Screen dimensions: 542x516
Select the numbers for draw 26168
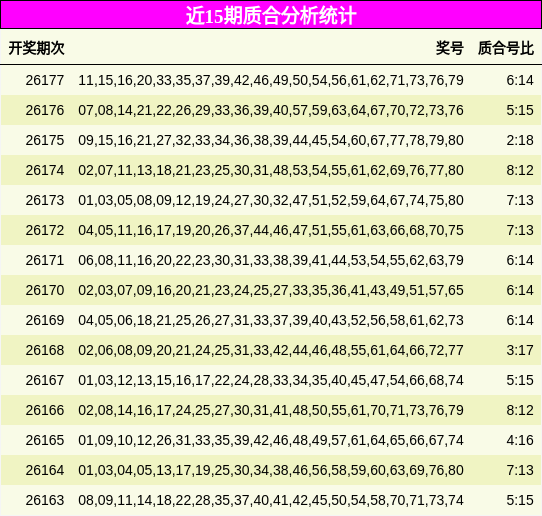tap(271, 350)
